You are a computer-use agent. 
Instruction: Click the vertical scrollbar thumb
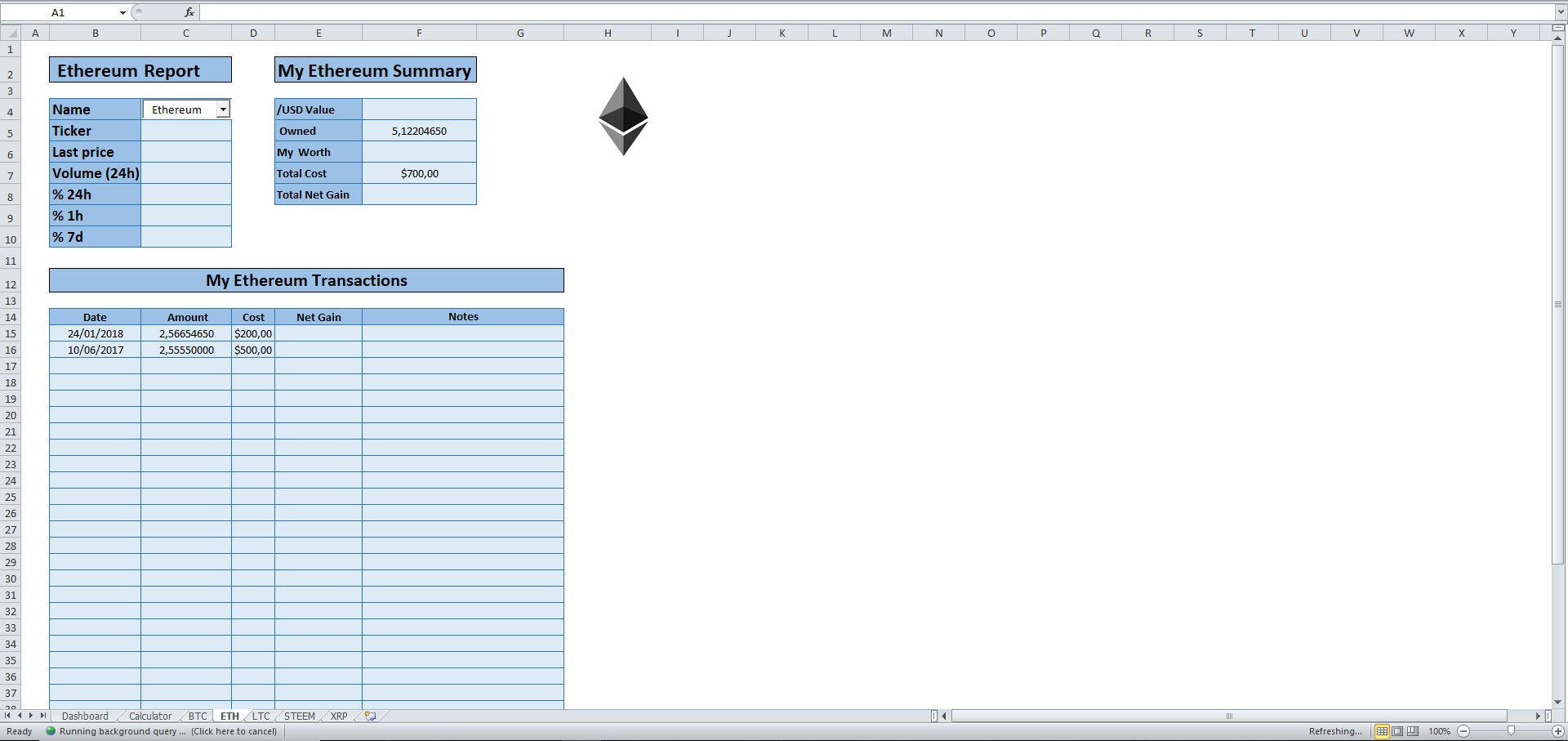[x=1557, y=304]
